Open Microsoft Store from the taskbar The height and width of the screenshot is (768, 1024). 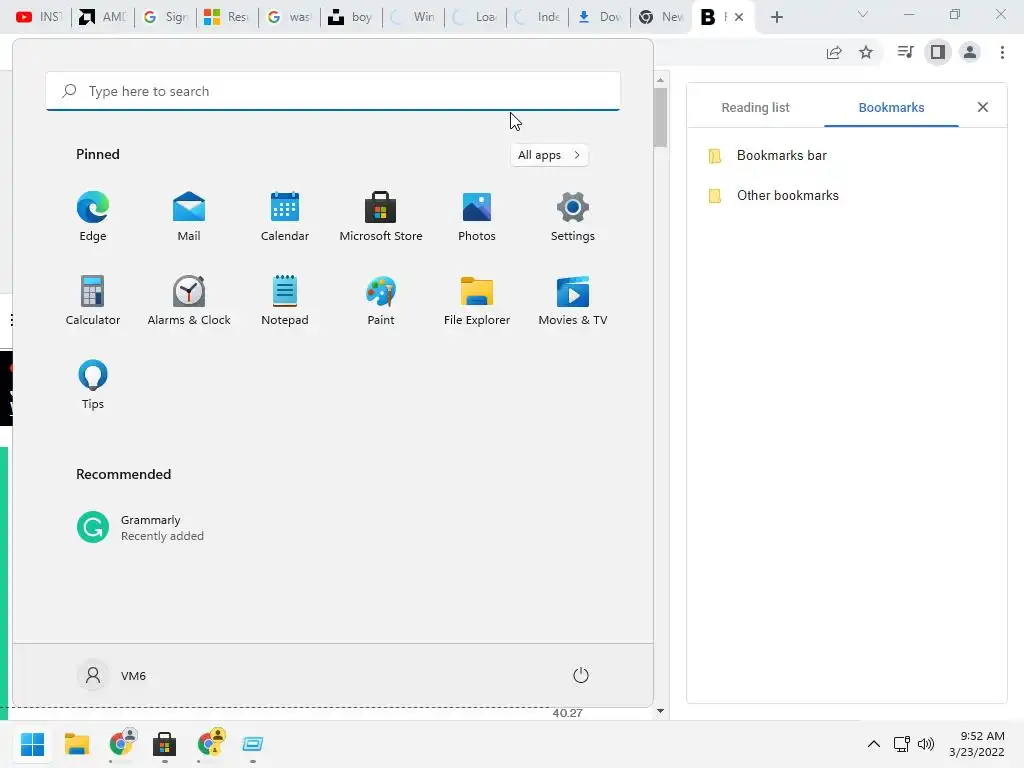tap(165, 744)
